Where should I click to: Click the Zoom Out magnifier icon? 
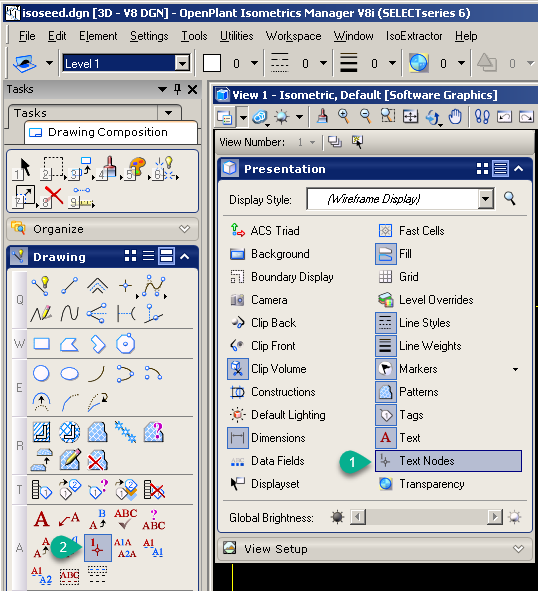pyautogui.click(x=365, y=116)
